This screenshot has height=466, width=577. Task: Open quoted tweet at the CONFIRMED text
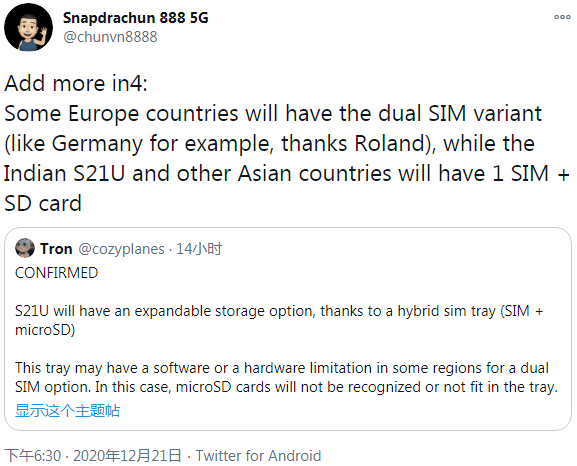(56, 273)
